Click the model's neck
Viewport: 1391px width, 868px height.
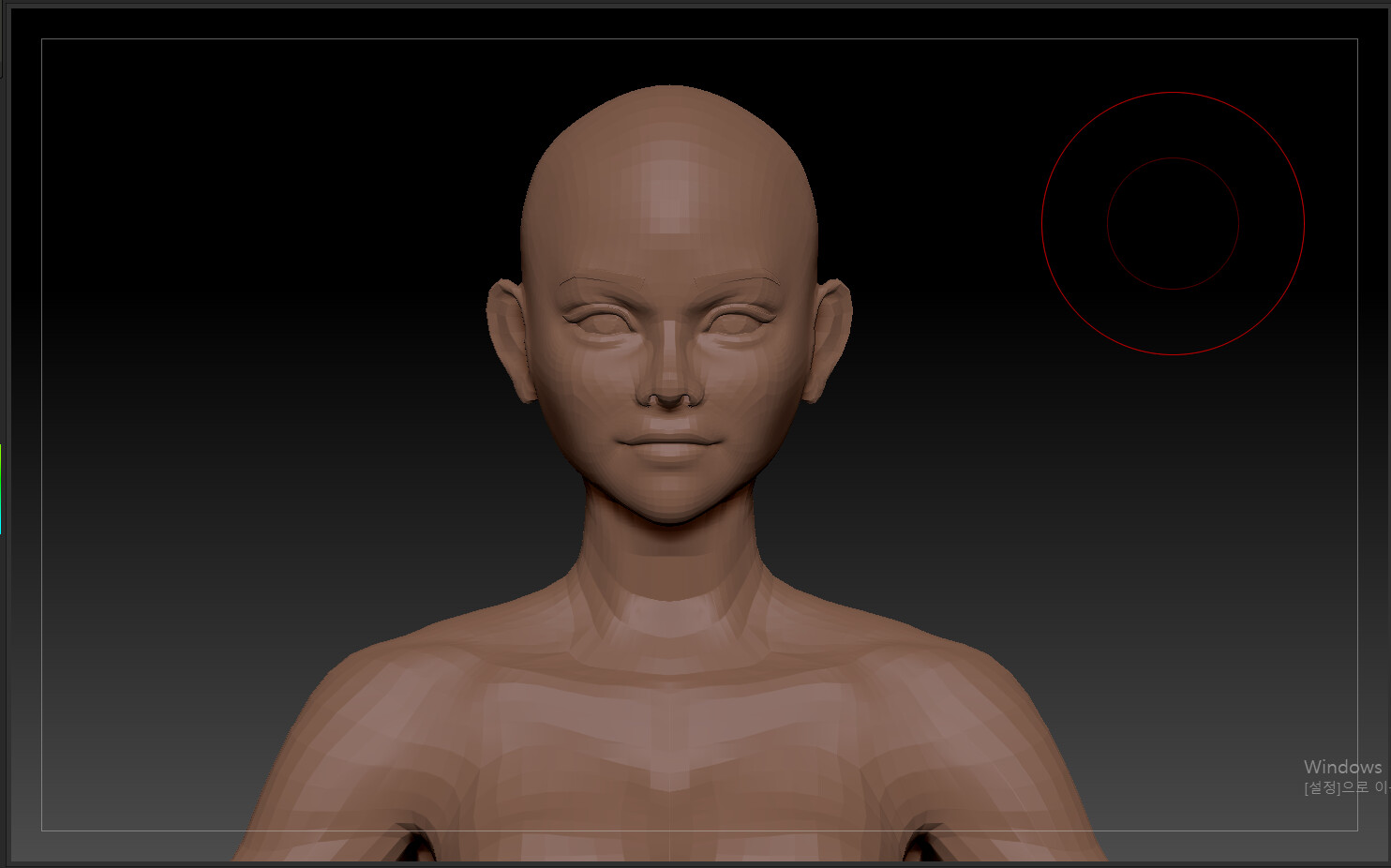click(666, 562)
